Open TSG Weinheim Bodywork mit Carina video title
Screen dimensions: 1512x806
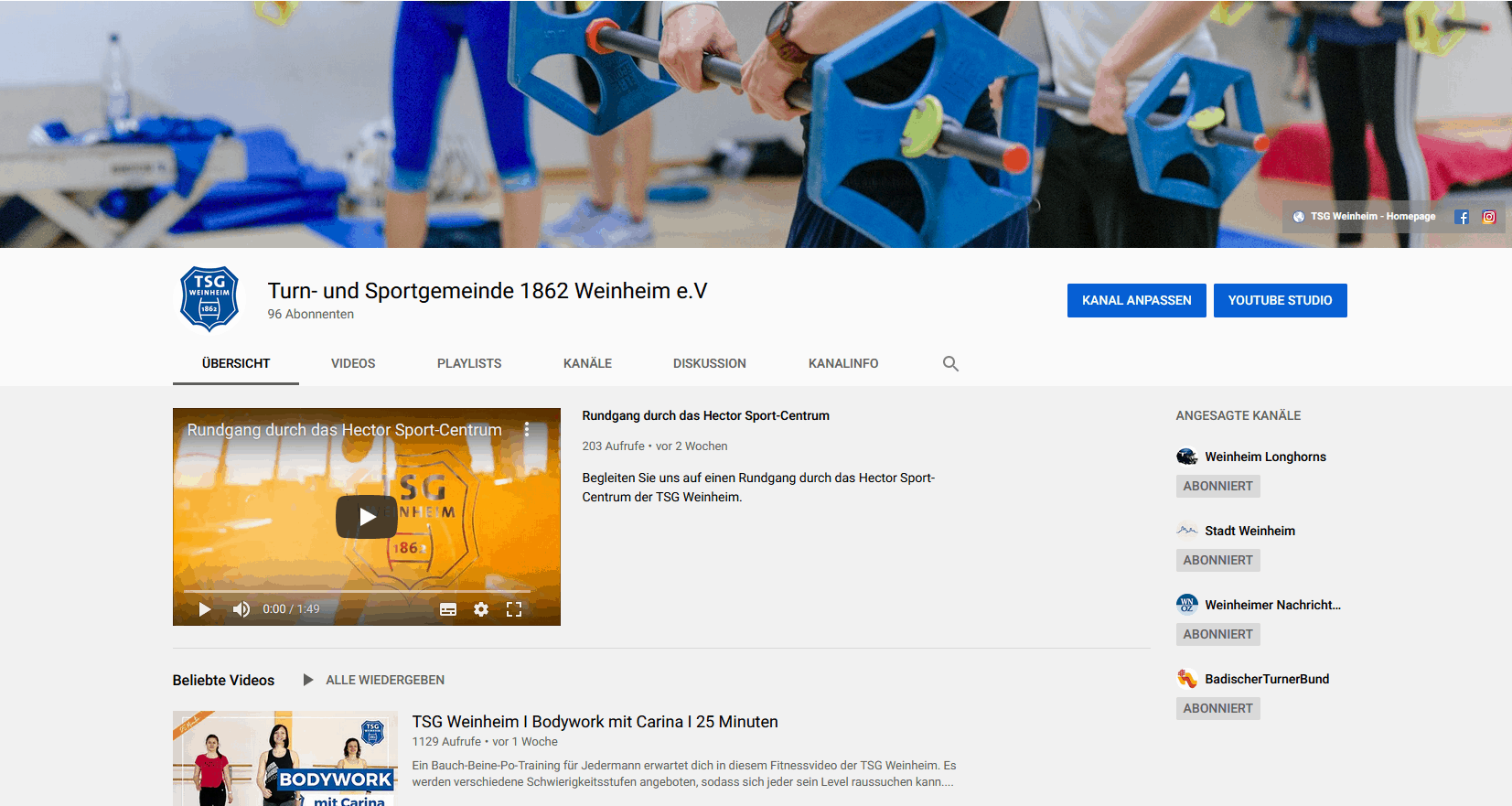(x=595, y=722)
